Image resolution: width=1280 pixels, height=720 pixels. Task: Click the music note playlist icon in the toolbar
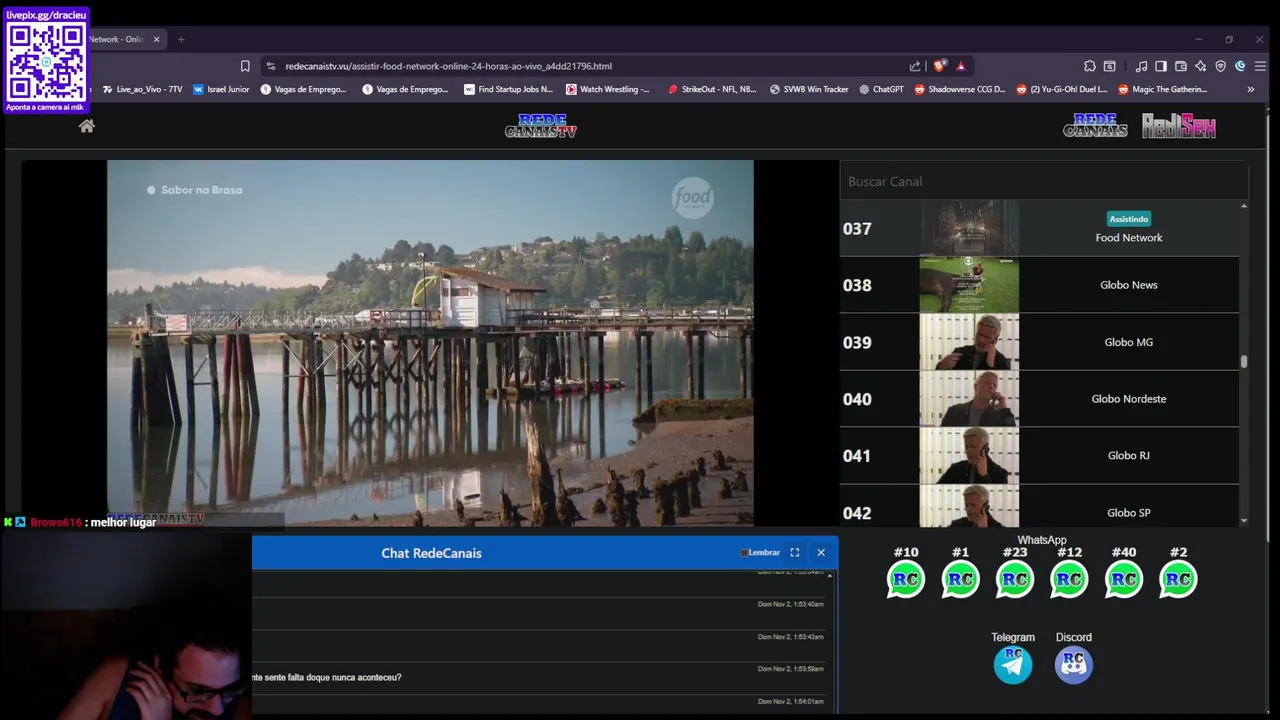coord(1141,66)
